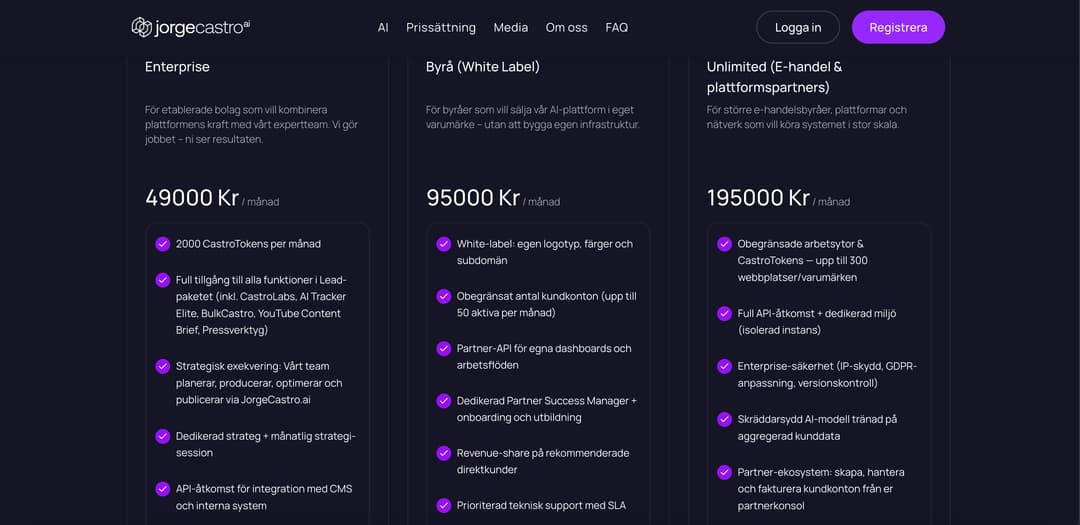This screenshot has width=1080, height=525.
Task: Click the checkmark beside Full API-åtkomst + dedikerad miljö
Action: [724, 313]
